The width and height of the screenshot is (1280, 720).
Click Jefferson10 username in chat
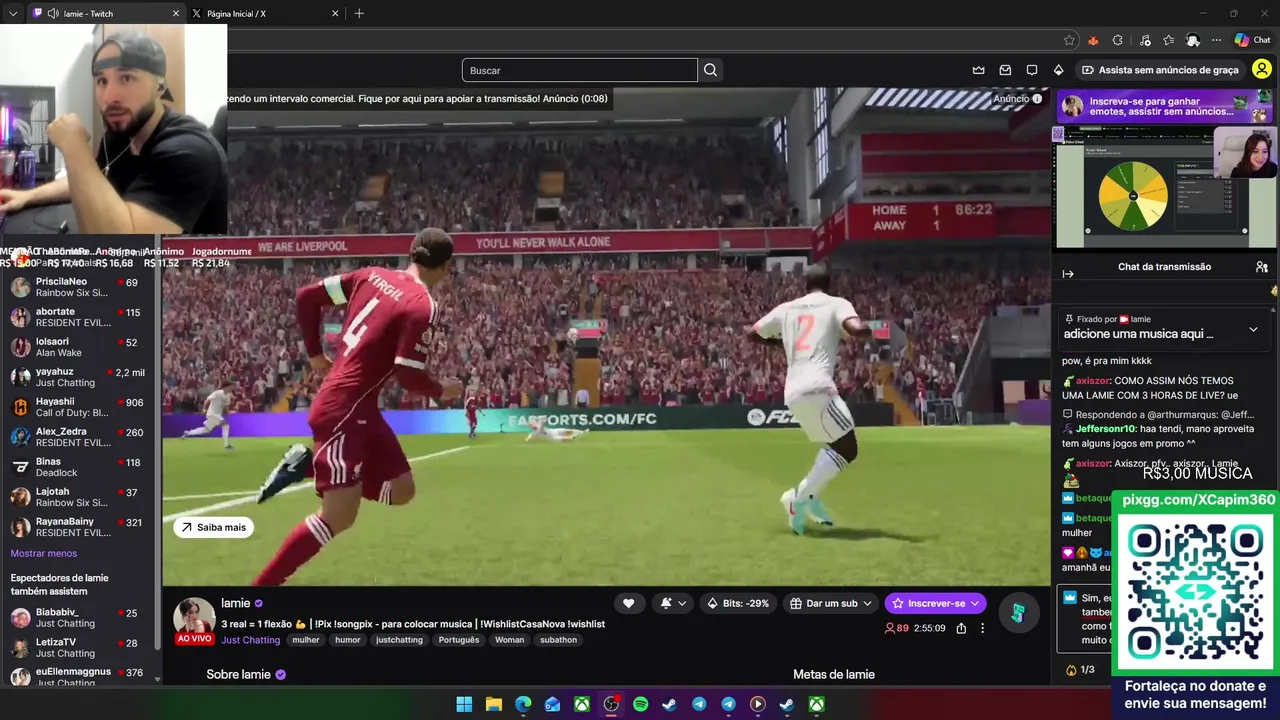coord(1106,428)
